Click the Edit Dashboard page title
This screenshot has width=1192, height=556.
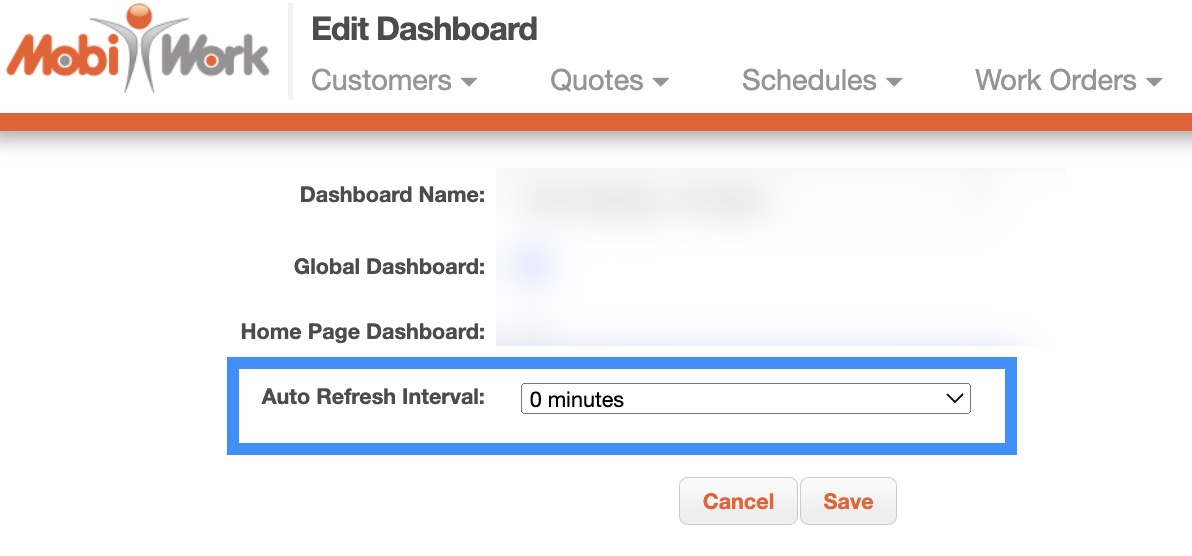[424, 29]
